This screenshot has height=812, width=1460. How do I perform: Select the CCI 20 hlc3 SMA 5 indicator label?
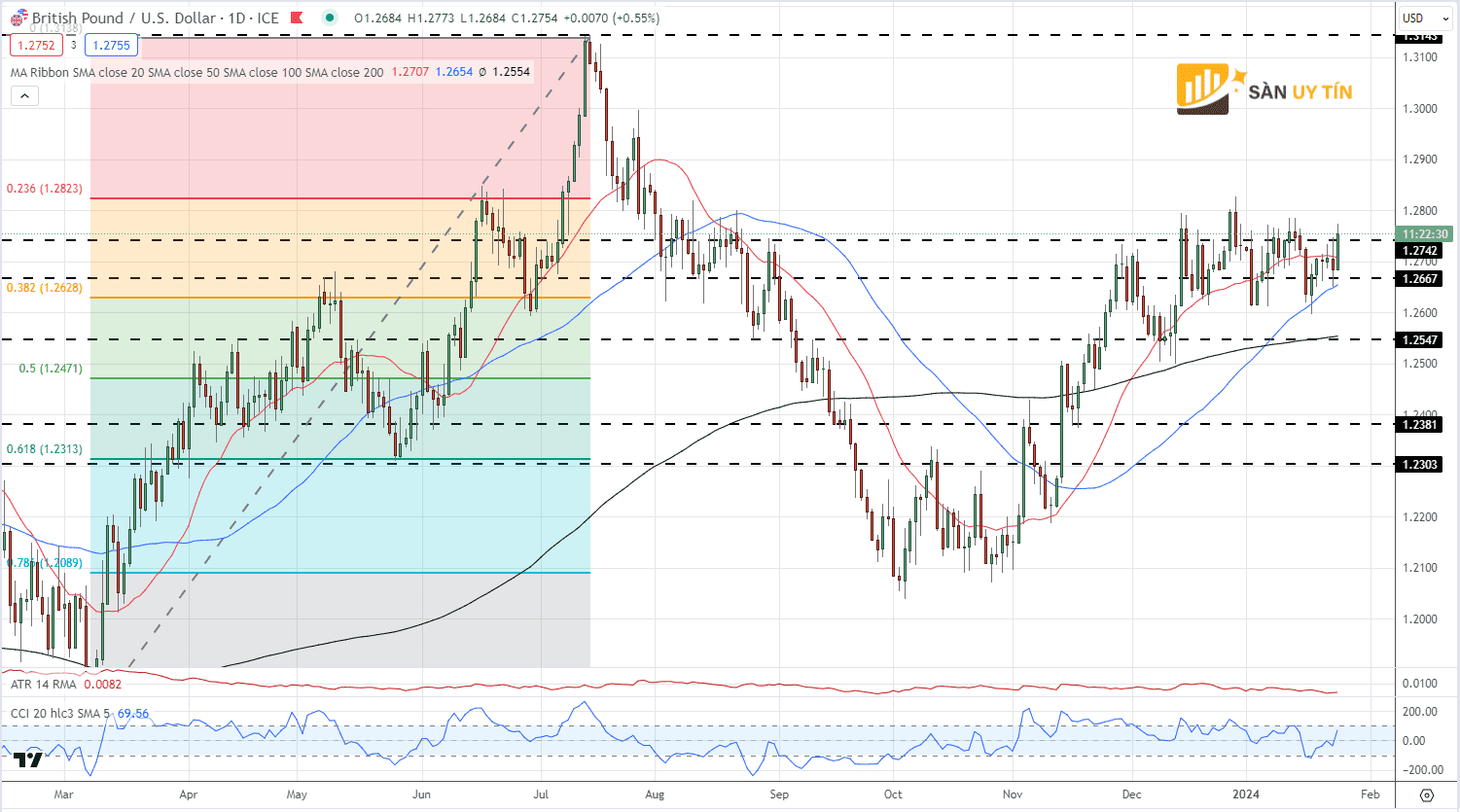point(60,714)
